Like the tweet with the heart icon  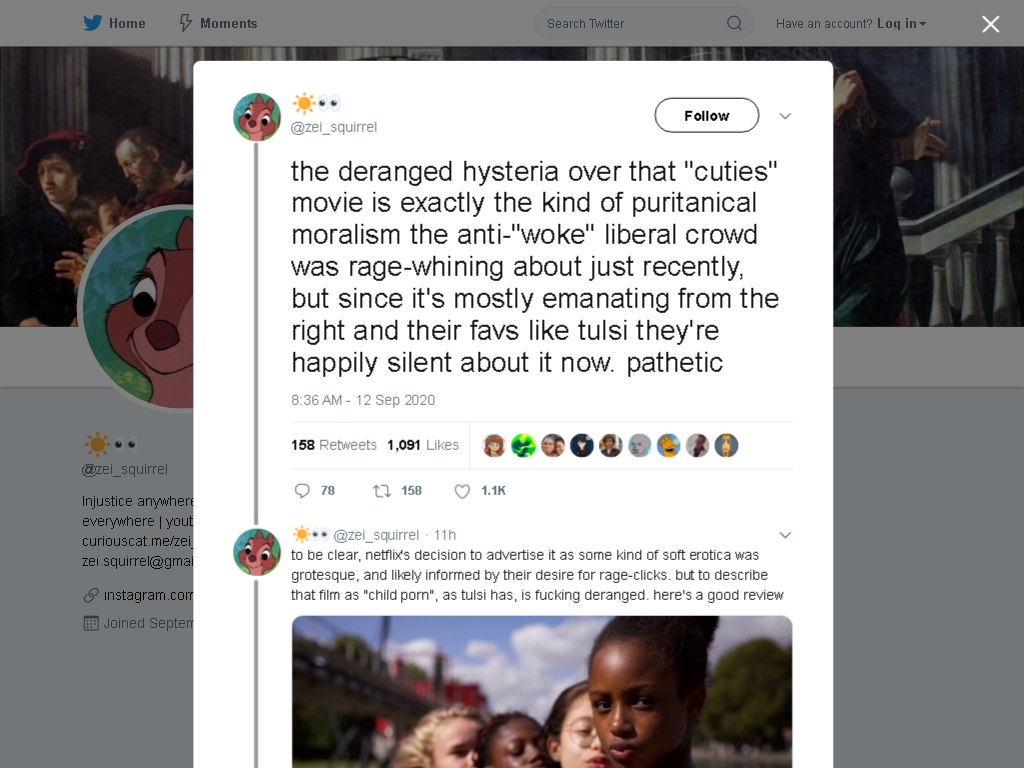462,491
